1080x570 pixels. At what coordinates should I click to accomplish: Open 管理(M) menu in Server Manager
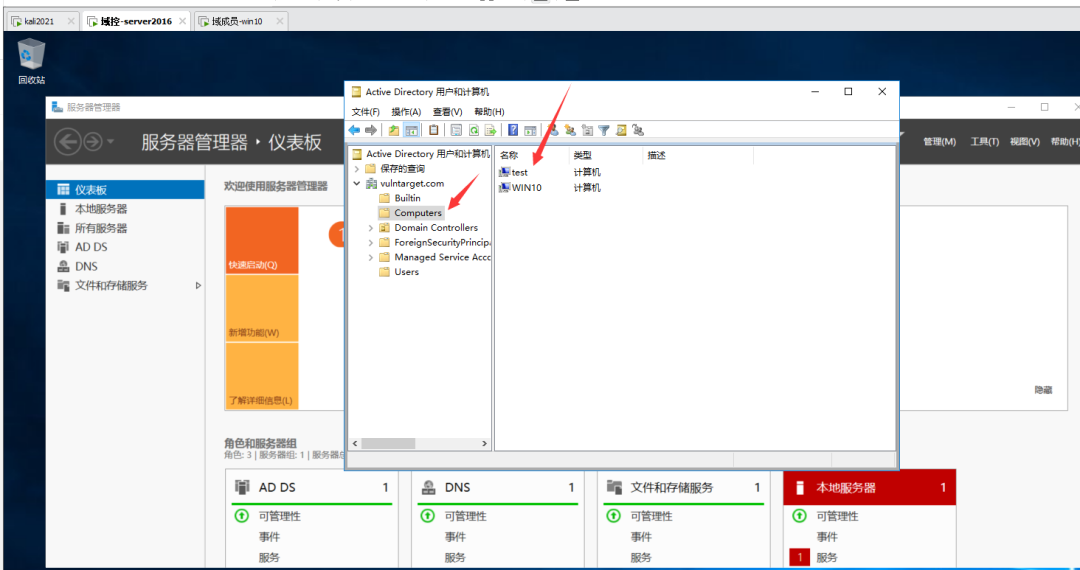point(939,141)
